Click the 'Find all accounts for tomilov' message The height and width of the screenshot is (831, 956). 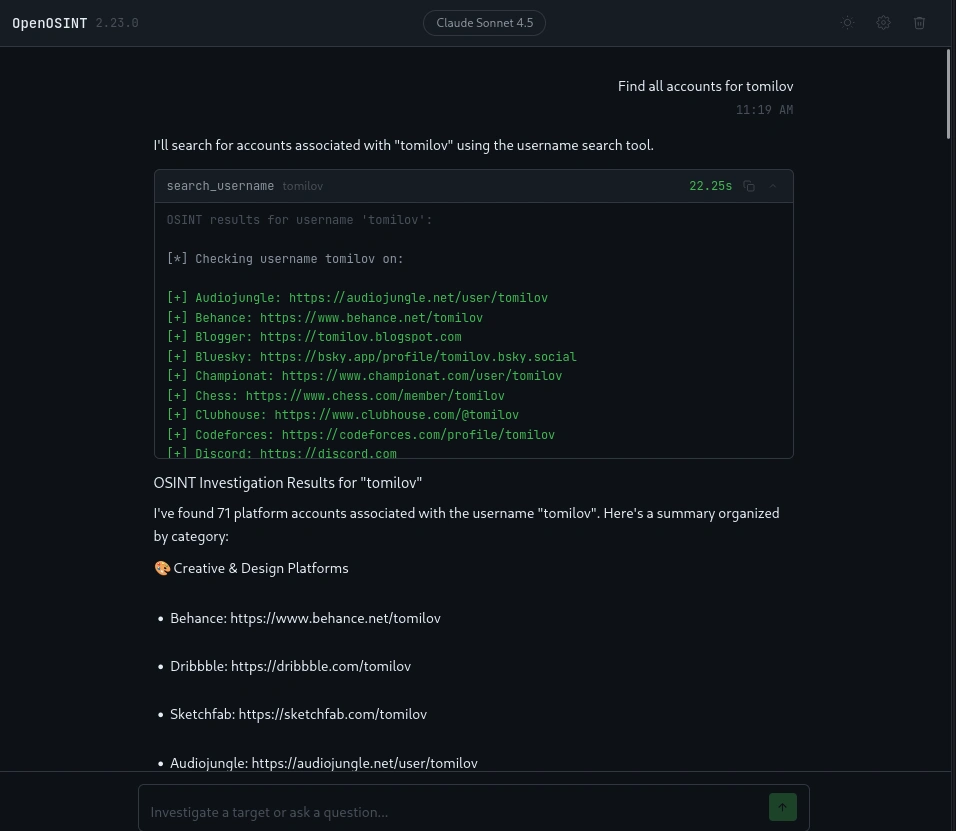click(x=705, y=87)
